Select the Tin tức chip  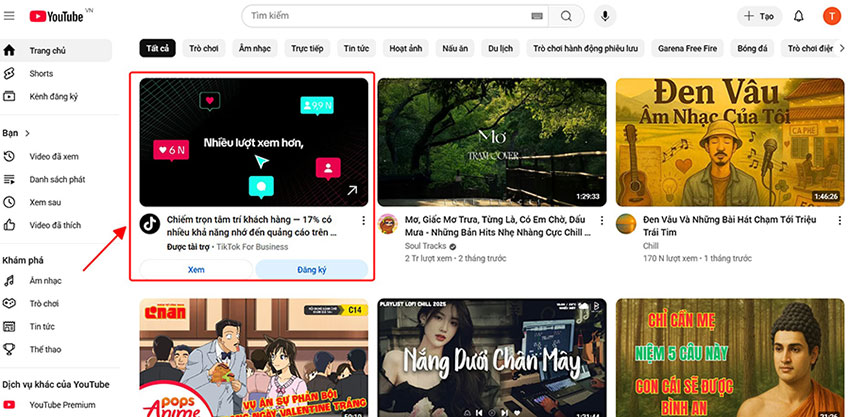[356, 48]
